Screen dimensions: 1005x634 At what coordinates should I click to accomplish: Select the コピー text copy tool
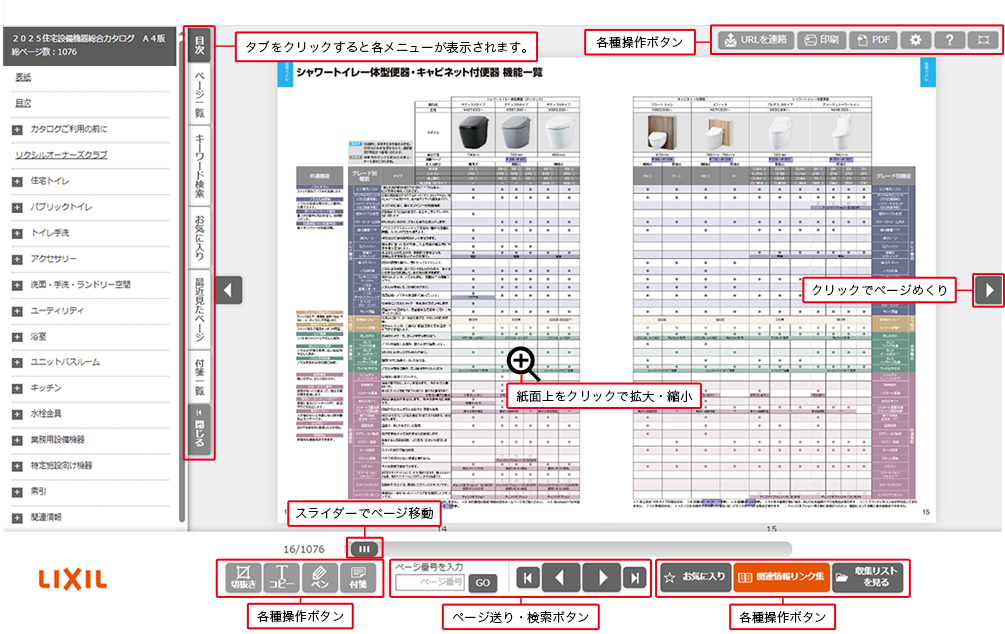280,578
